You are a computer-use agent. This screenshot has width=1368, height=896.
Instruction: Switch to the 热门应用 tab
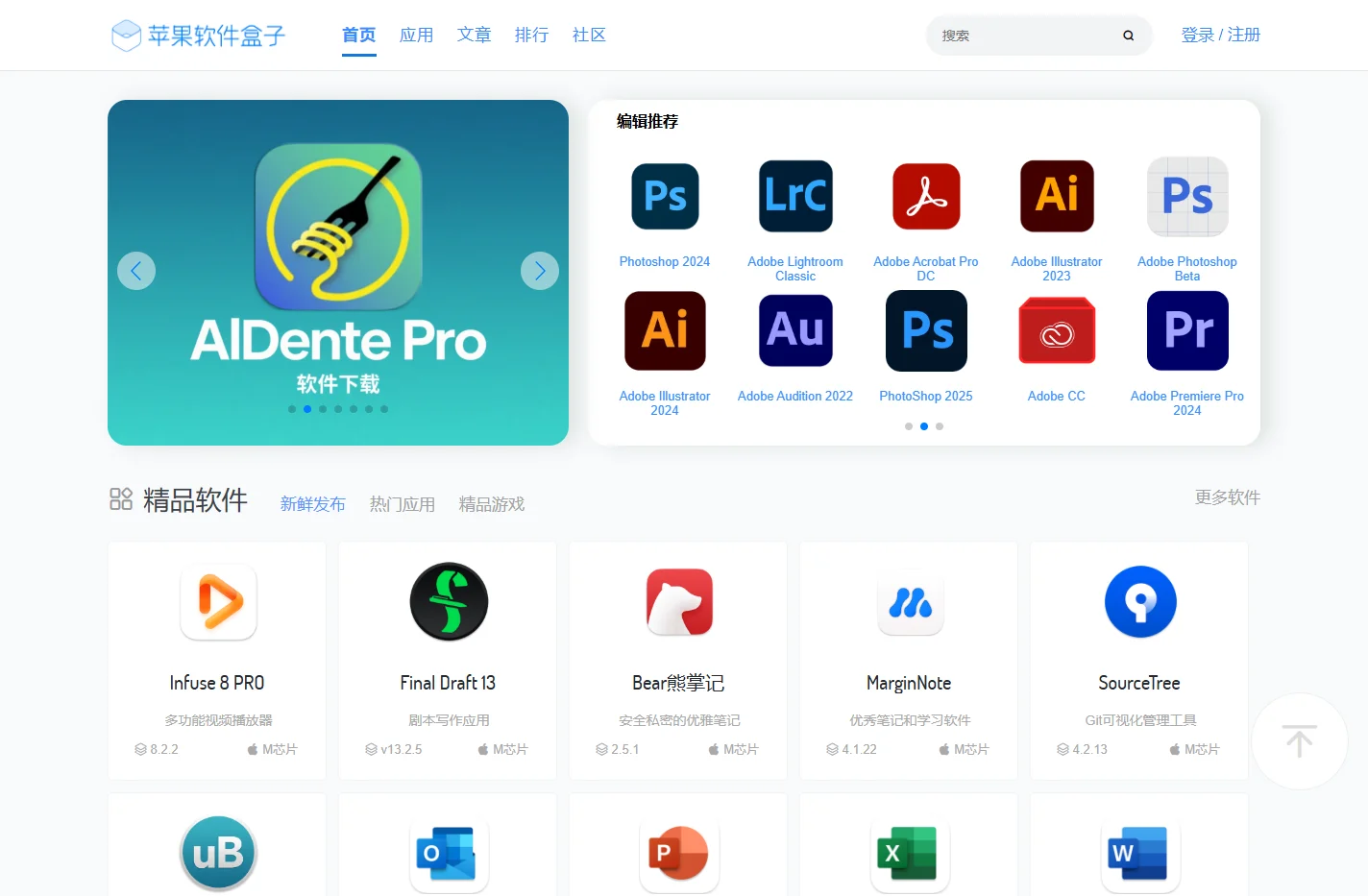click(403, 504)
